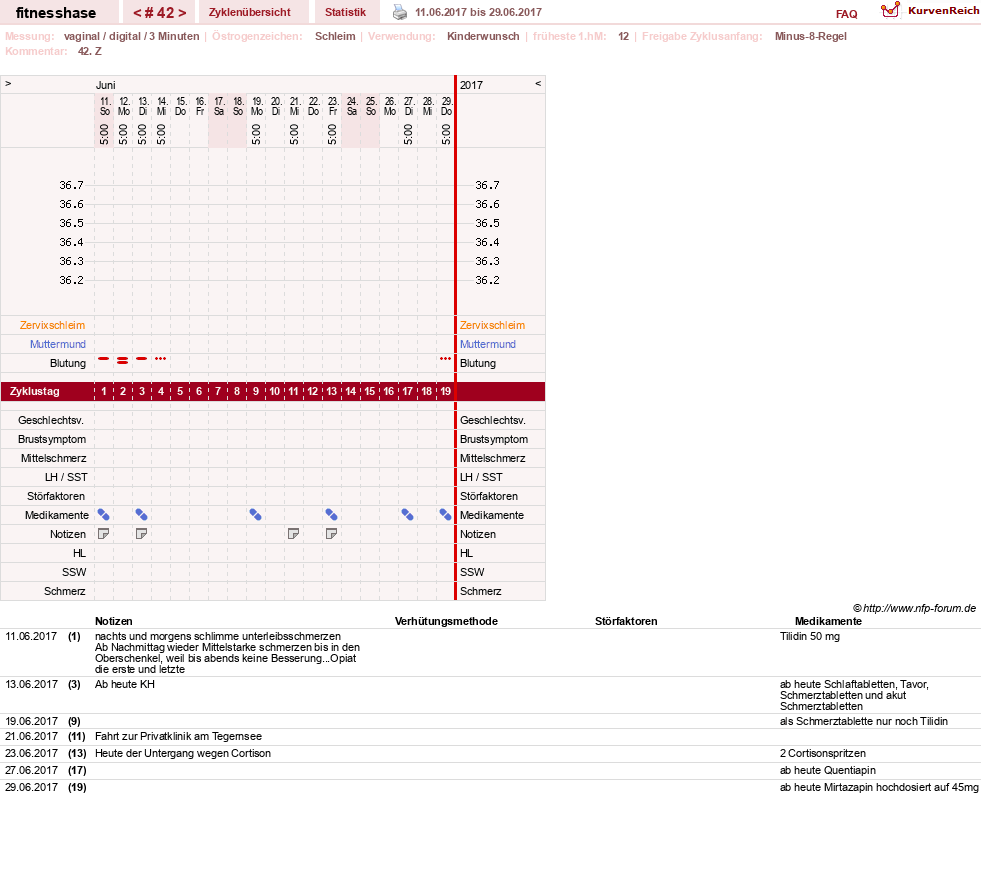Open medication pill icon on cycle day 17

(x=408, y=515)
